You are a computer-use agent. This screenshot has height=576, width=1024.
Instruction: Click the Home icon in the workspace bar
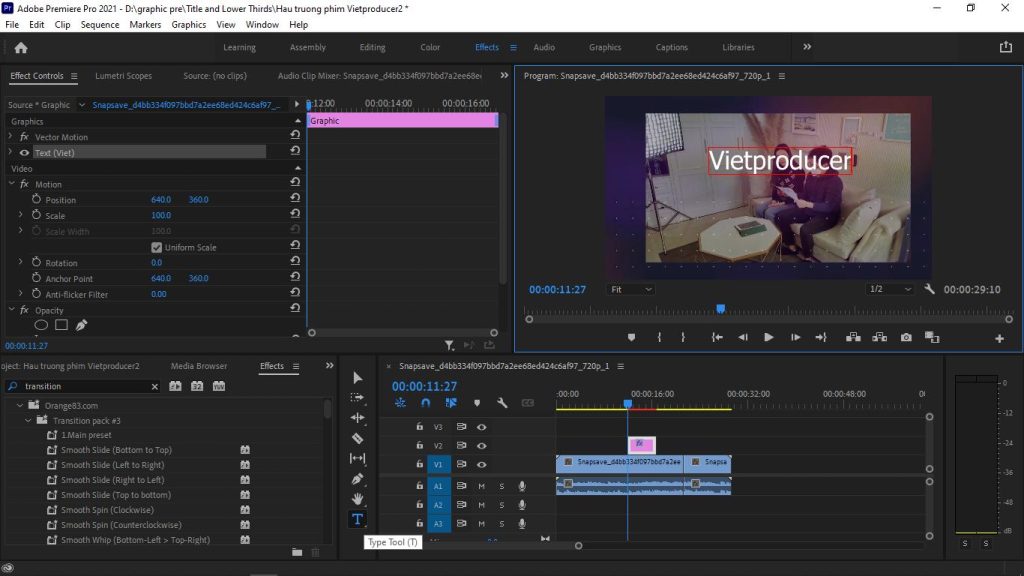(21, 47)
